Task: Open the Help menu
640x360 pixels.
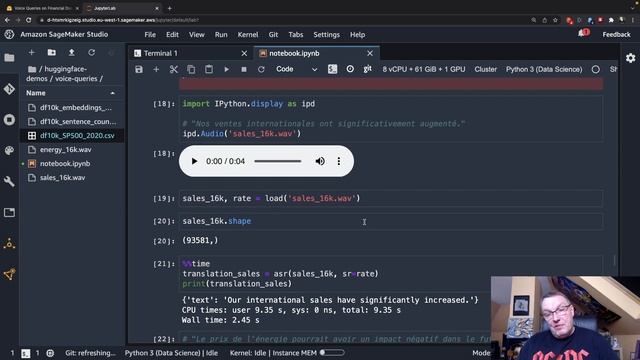Action: [357, 35]
